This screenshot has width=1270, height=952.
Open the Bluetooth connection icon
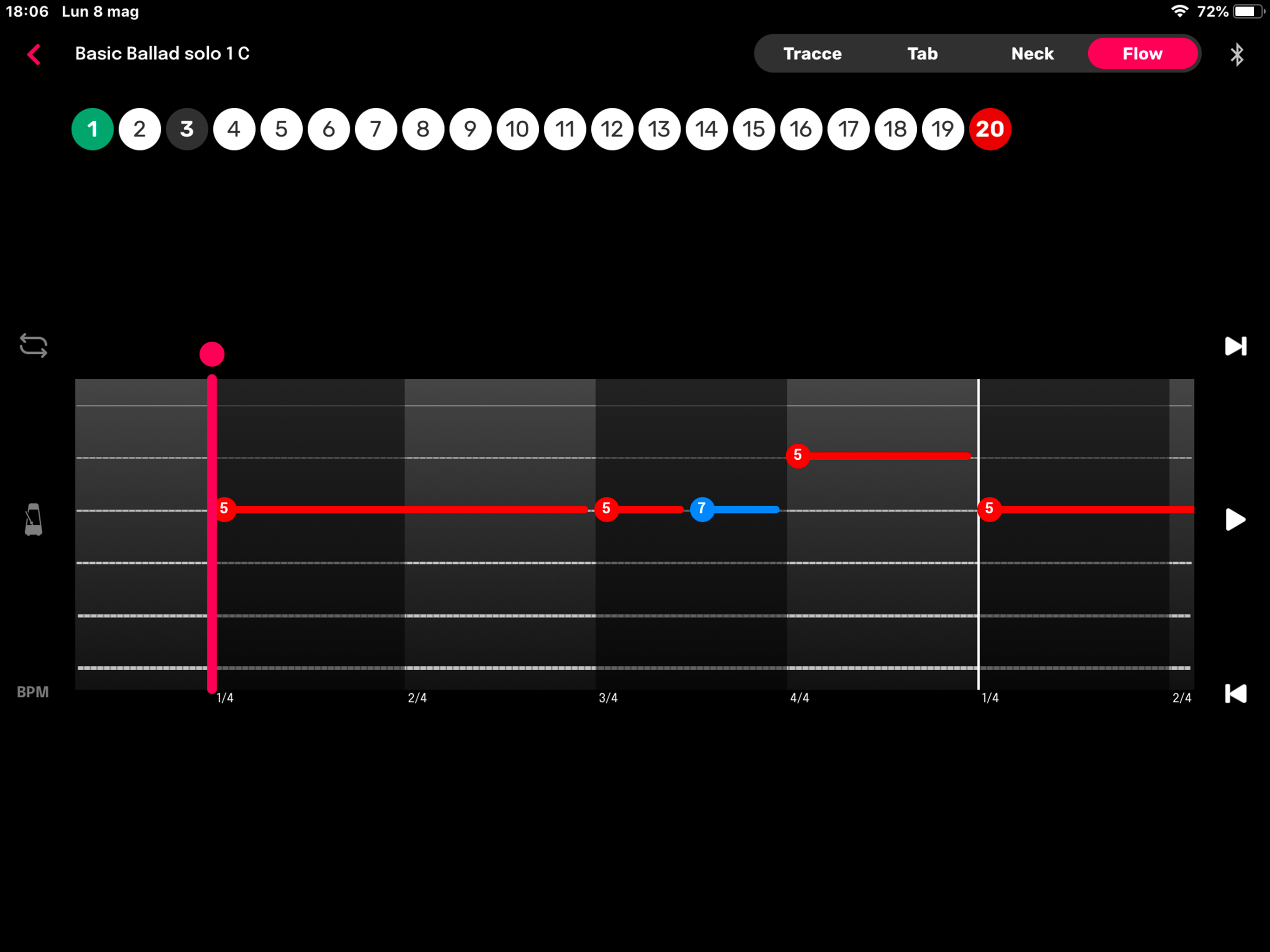click(1236, 54)
